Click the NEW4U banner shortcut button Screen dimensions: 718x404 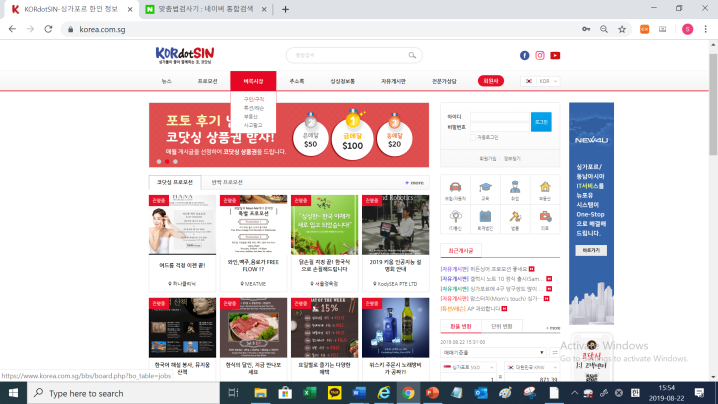click(591, 250)
